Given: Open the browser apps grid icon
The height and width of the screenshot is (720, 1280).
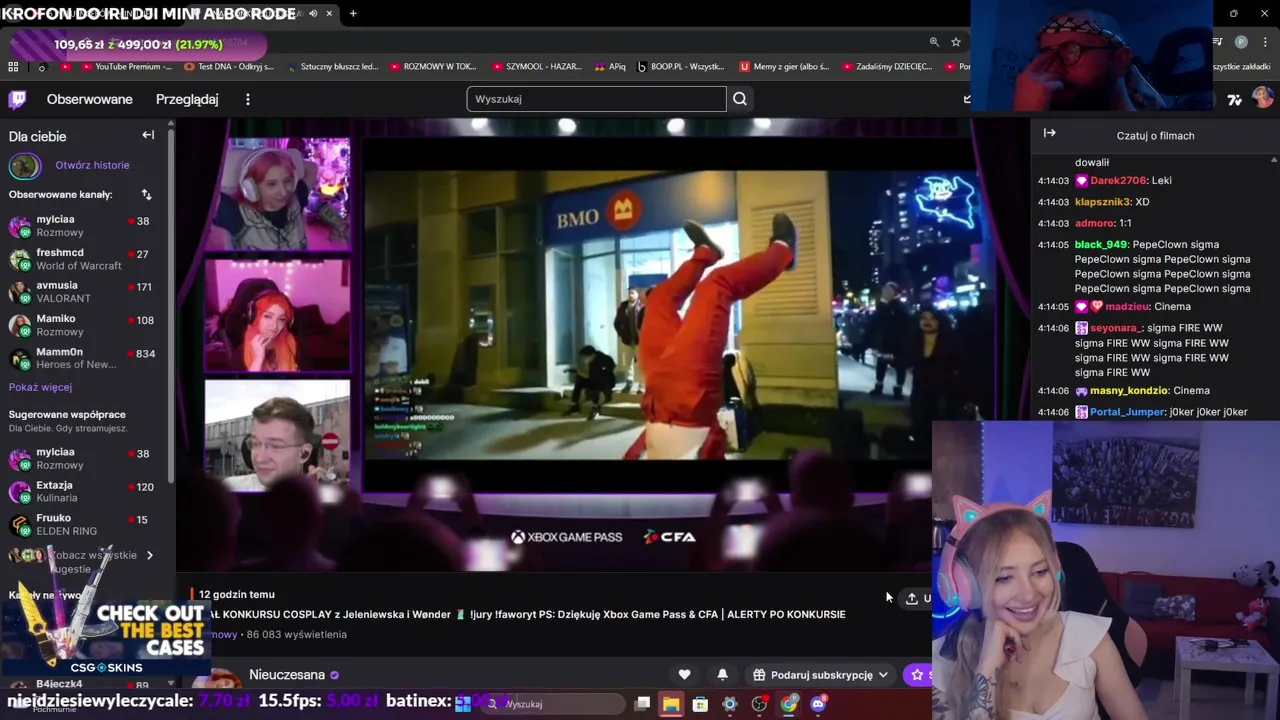Looking at the screenshot, I should [x=13, y=67].
